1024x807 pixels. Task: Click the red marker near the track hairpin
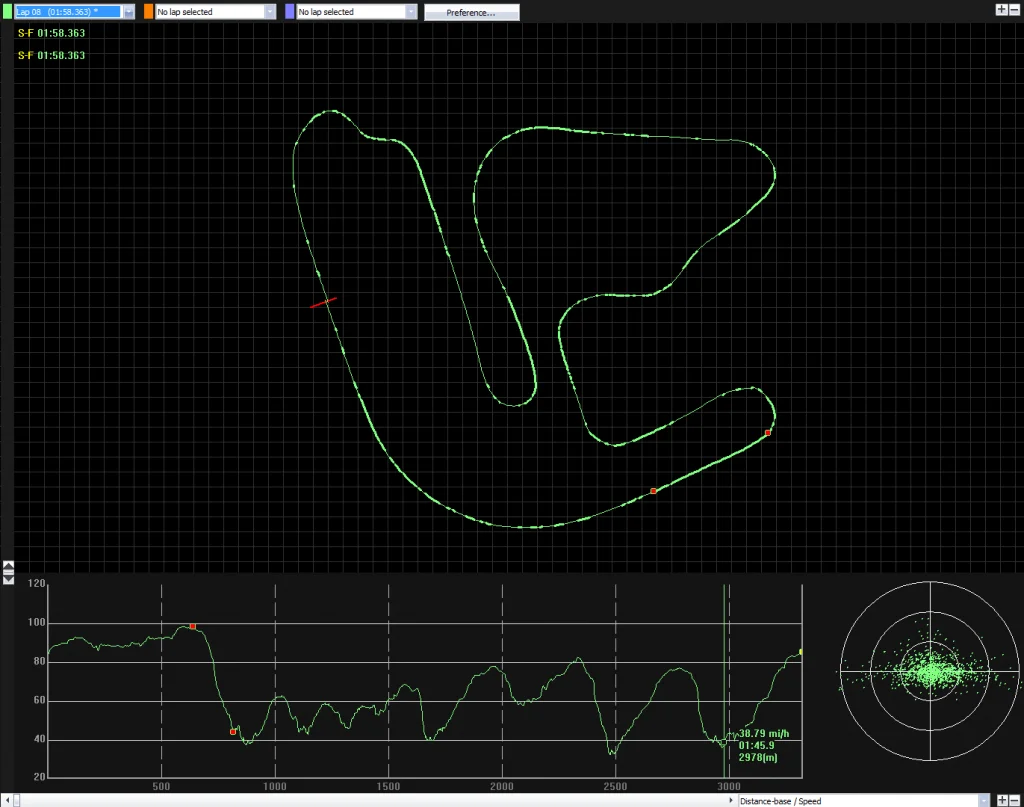pos(768,432)
